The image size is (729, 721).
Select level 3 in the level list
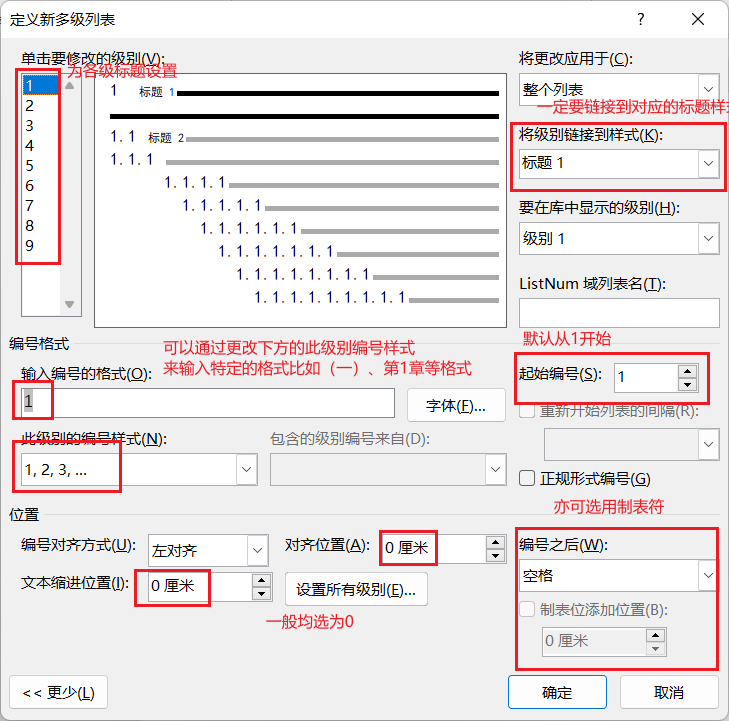tap(30, 125)
